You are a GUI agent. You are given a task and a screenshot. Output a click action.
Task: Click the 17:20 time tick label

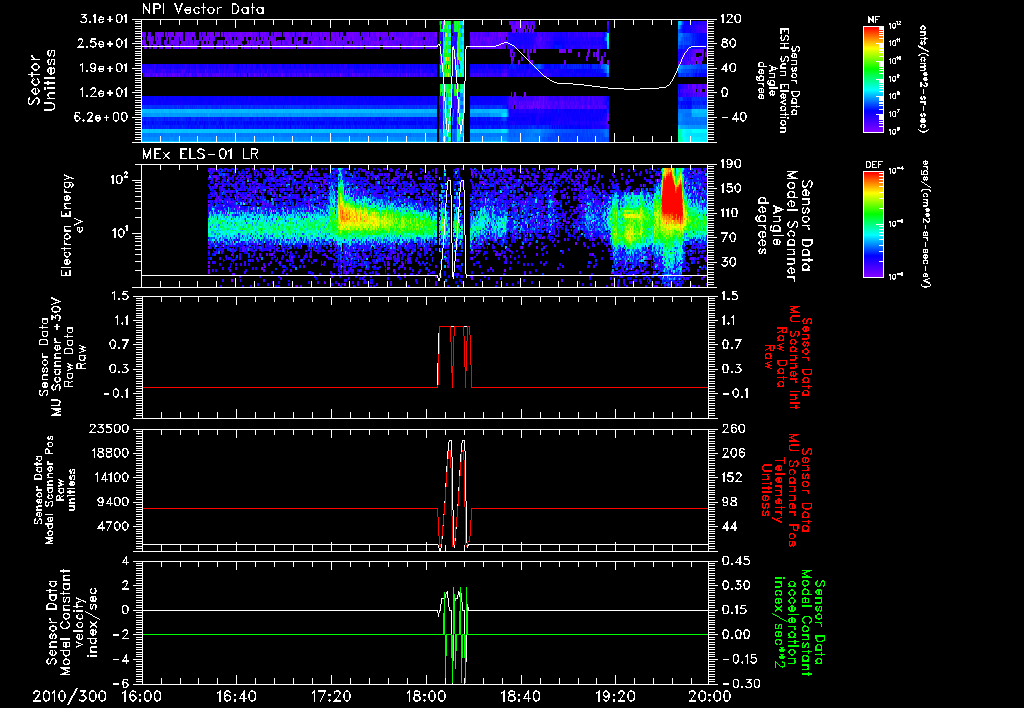point(331,697)
